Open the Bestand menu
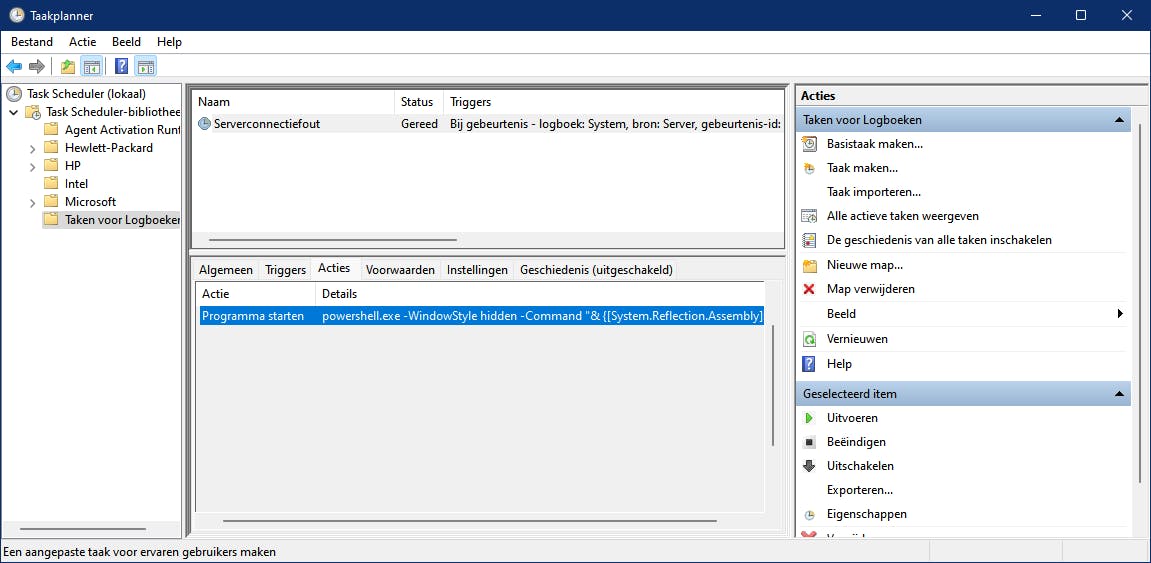 [x=32, y=42]
